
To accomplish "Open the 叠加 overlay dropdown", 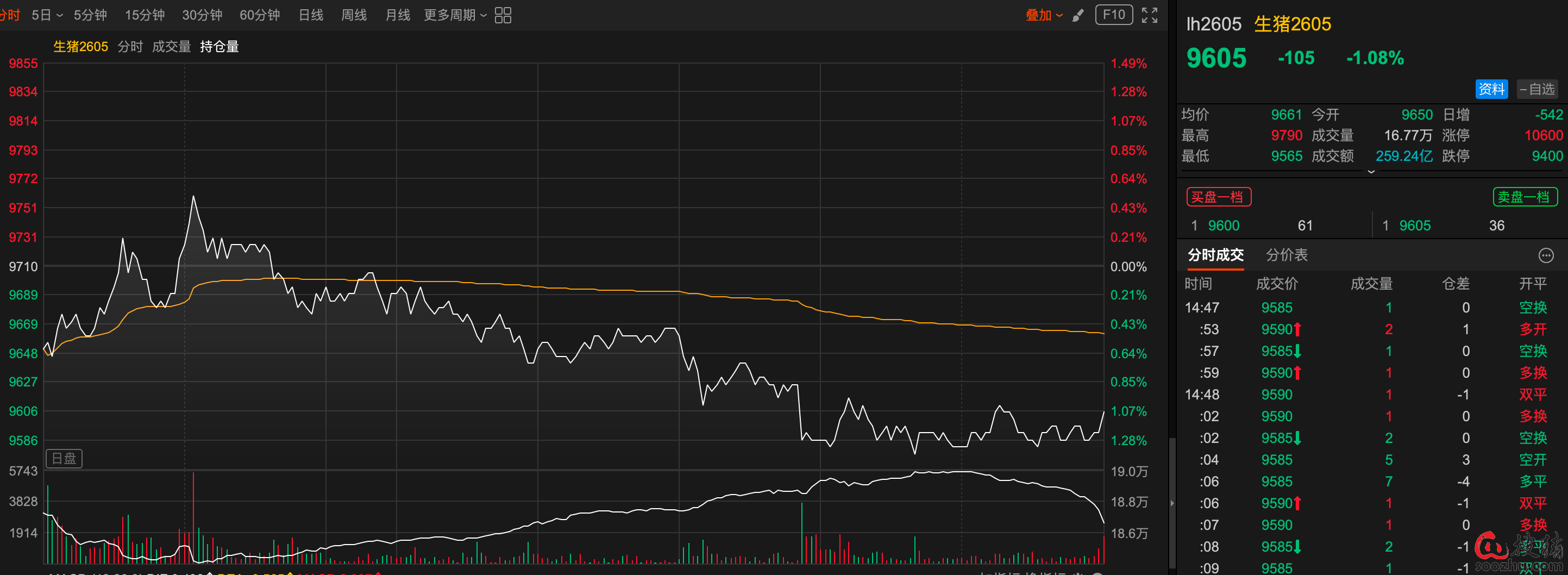I will click(x=1043, y=15).
